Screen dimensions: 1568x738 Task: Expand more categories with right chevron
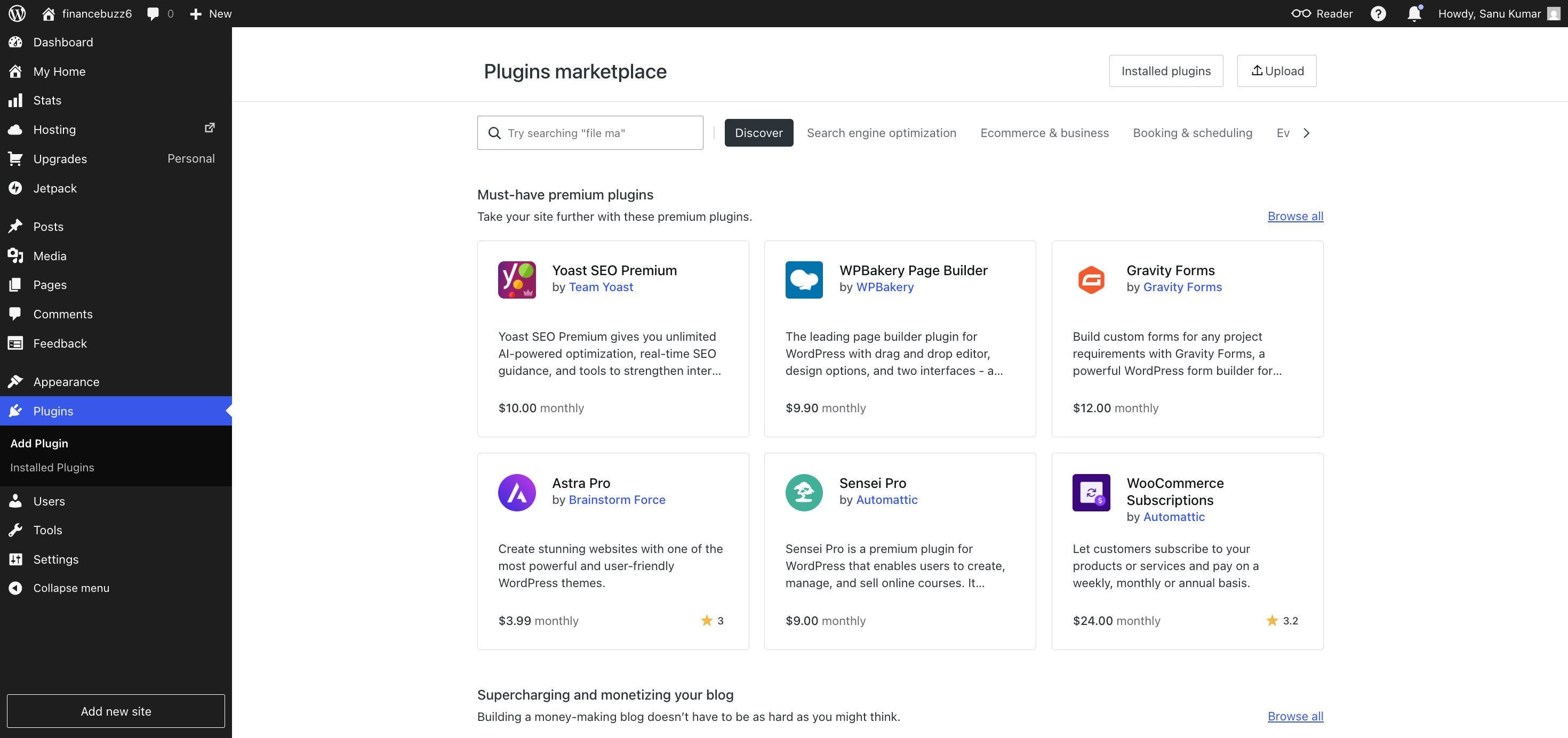tap(1306, 133)
